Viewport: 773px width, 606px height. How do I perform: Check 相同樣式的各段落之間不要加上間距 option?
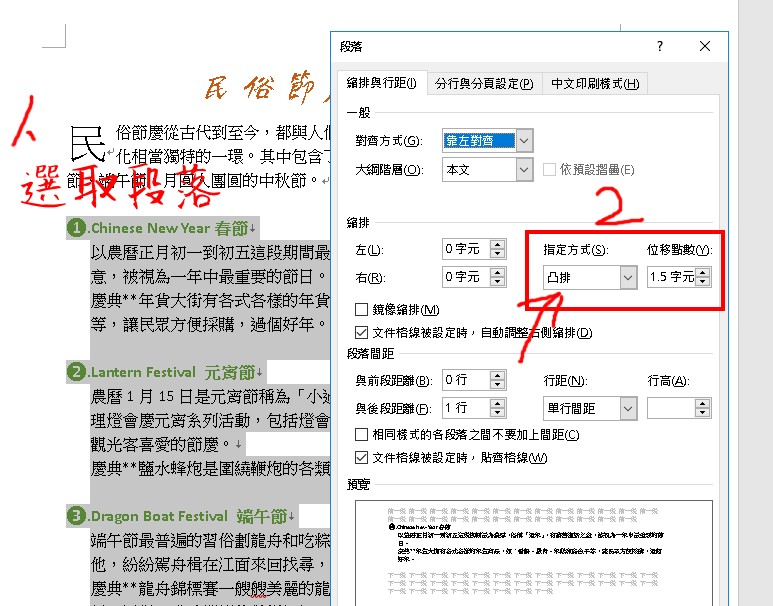coord(362,435)
